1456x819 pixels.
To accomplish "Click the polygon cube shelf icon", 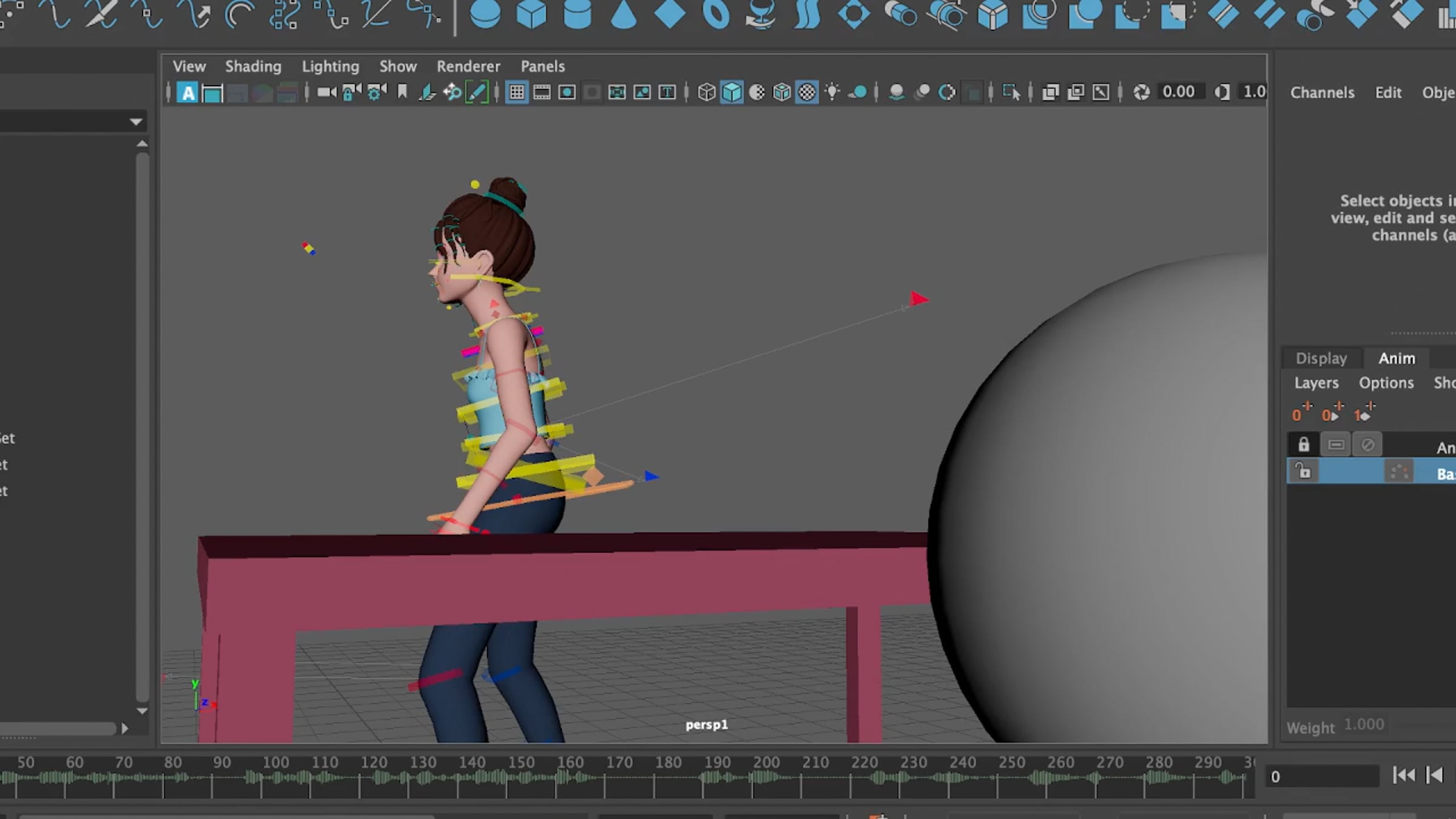I will (531, 15).
